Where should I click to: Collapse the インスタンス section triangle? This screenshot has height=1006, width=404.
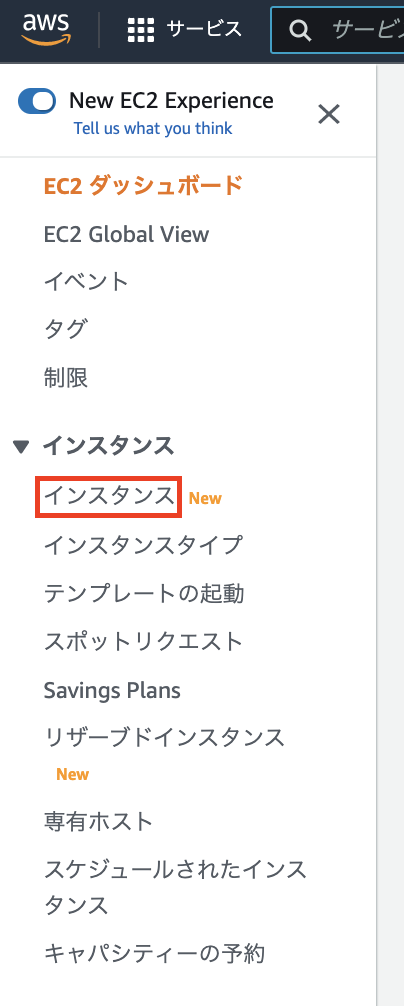tap(21, 447)
